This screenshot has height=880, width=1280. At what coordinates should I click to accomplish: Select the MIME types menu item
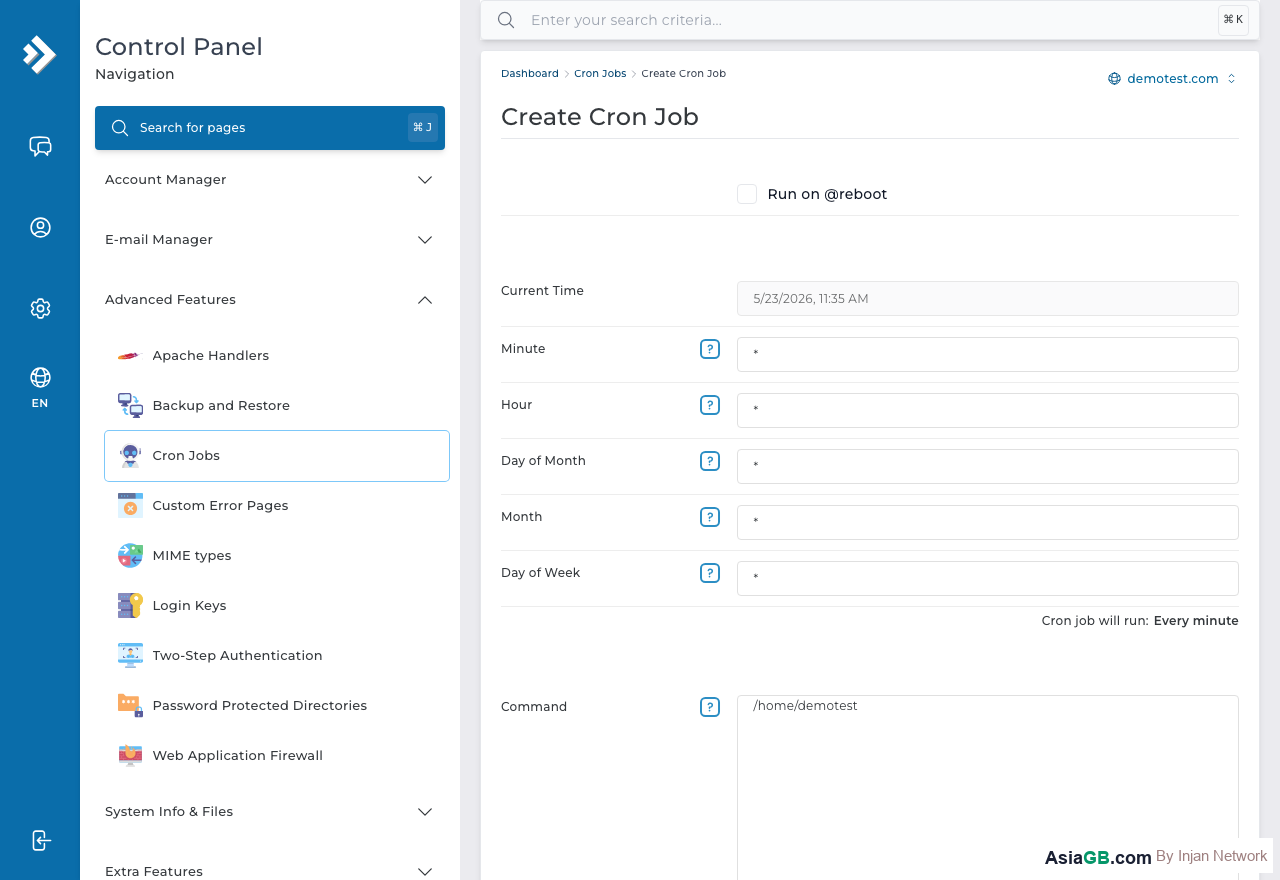[x=277, y=556]
